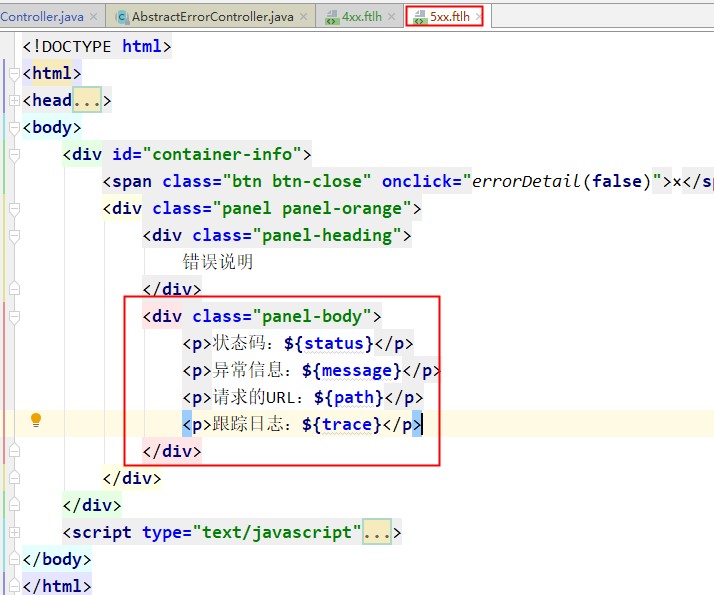Collapse the container-info div fold marker

point(14,155)
